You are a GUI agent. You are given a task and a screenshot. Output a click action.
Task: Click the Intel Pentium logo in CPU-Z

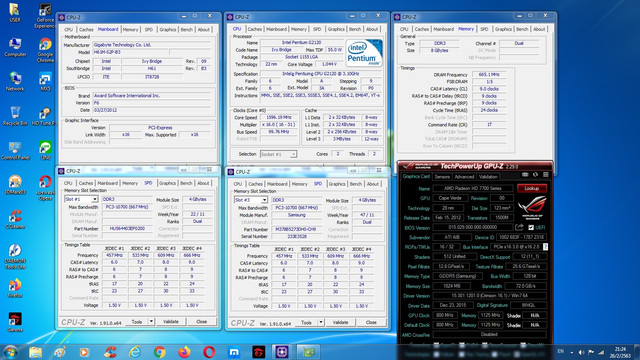[x=364, y=53]
